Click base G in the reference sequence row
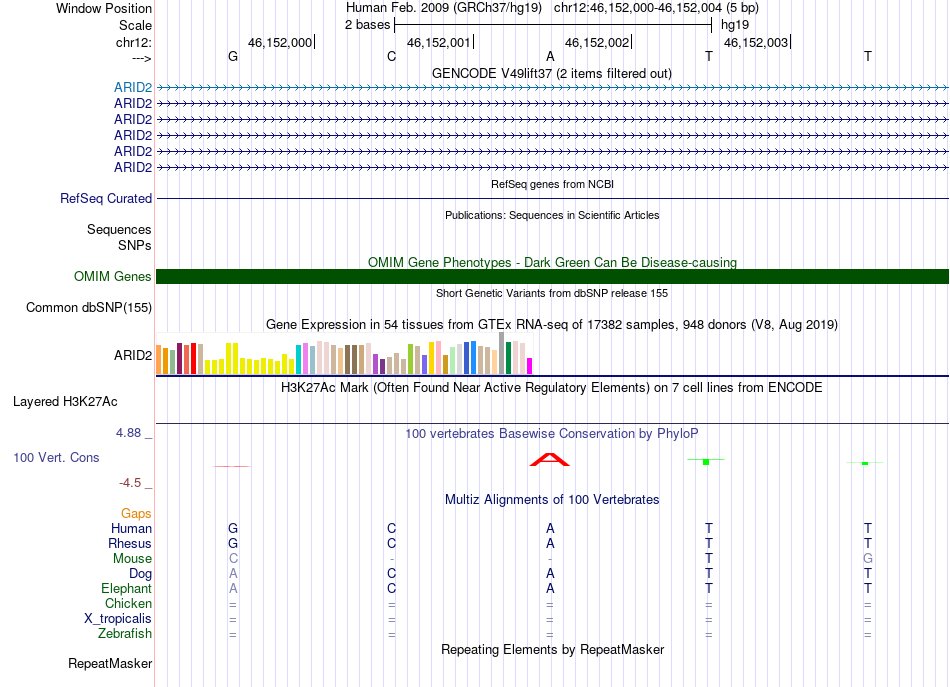The height and width of the screenshot is (687, 950). (x=233, y=56)
